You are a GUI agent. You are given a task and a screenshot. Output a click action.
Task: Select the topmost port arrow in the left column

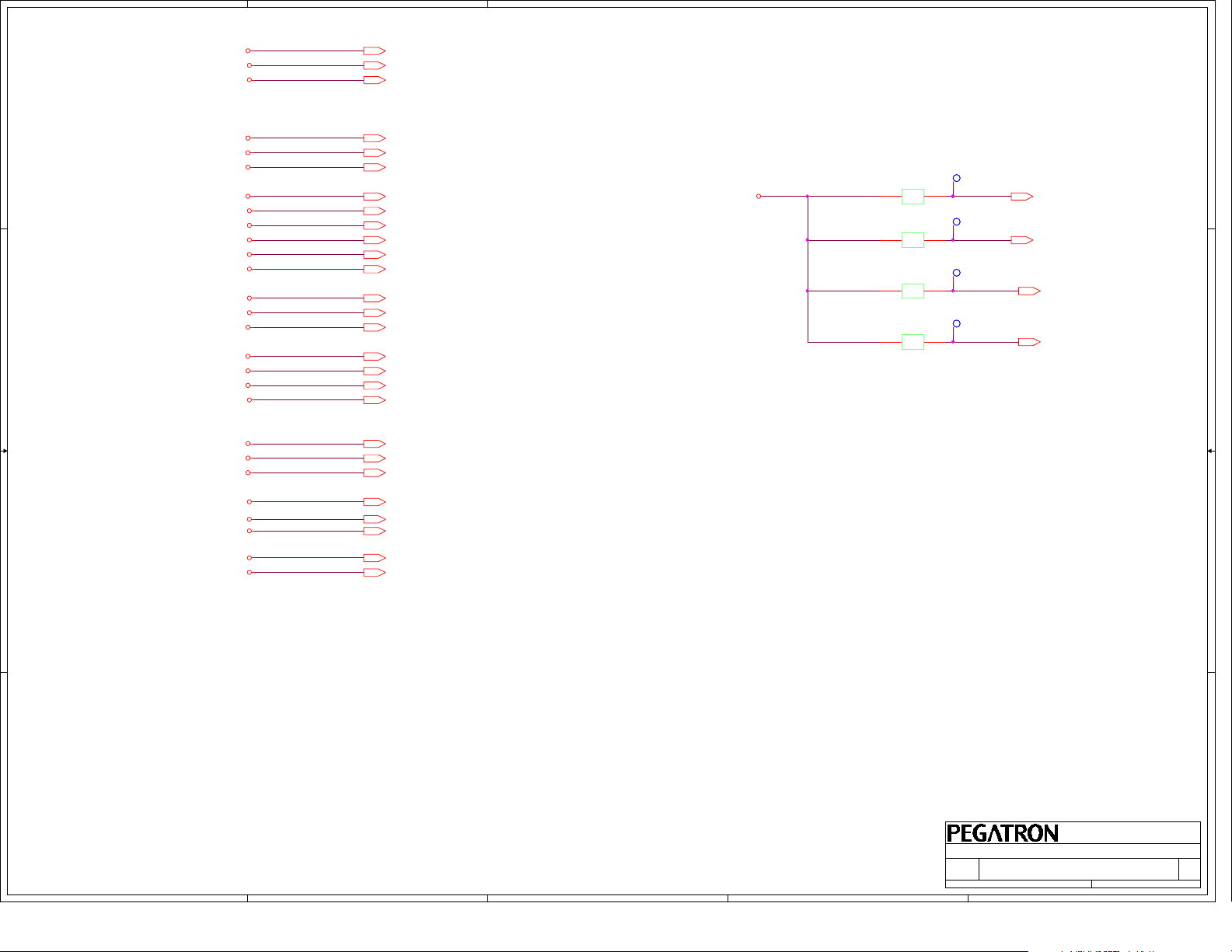(374, 51)
